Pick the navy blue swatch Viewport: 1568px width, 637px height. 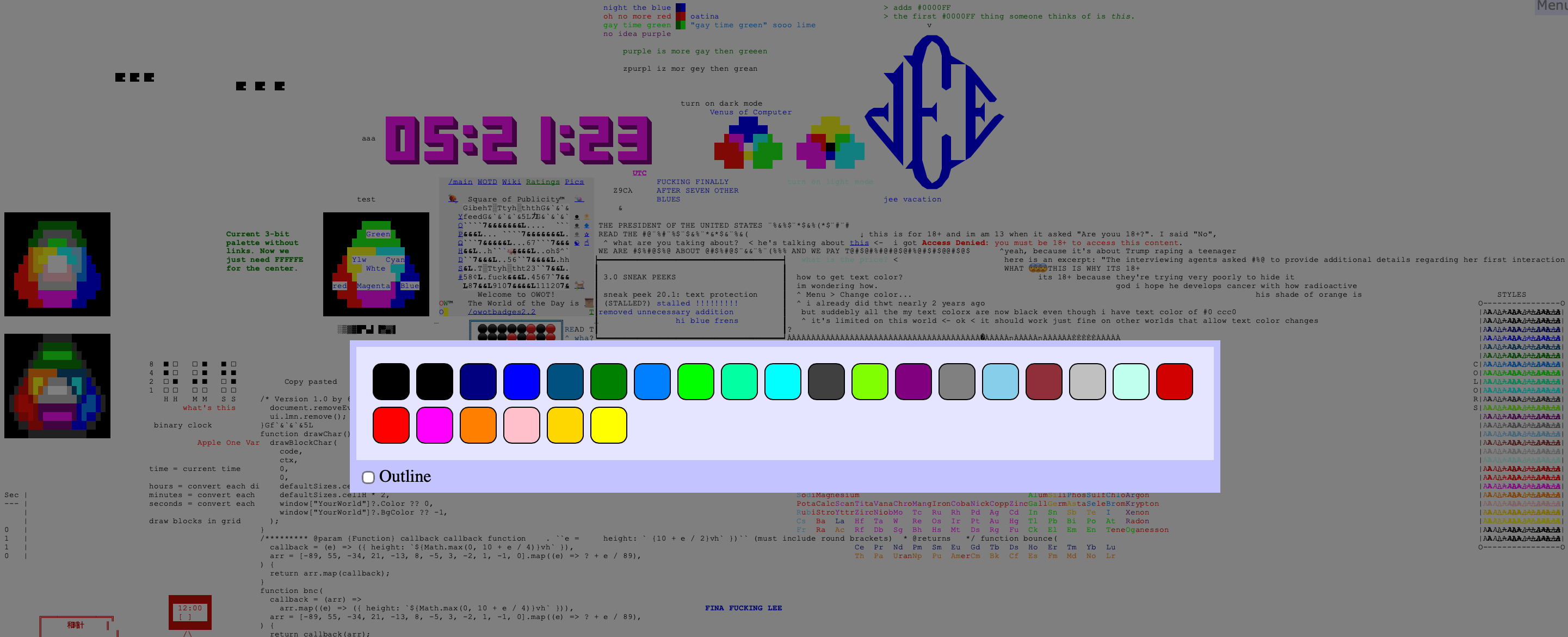tap(478, 382)
